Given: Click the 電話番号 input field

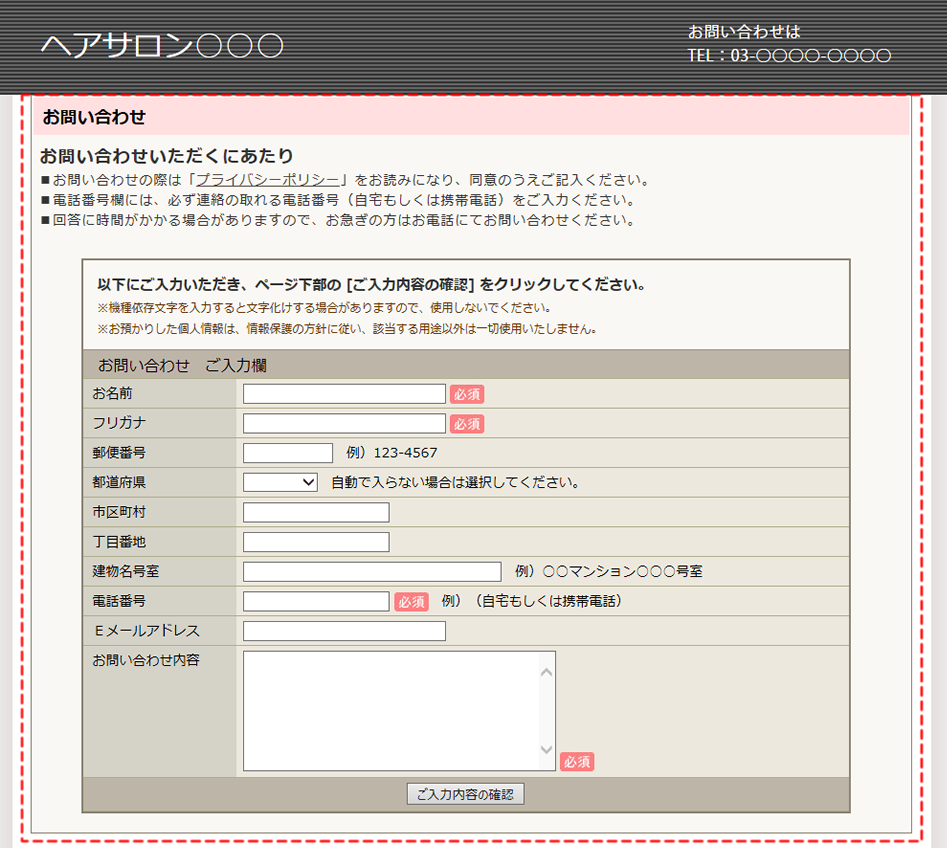Looking at the screenshot, I should click(316, 601).
